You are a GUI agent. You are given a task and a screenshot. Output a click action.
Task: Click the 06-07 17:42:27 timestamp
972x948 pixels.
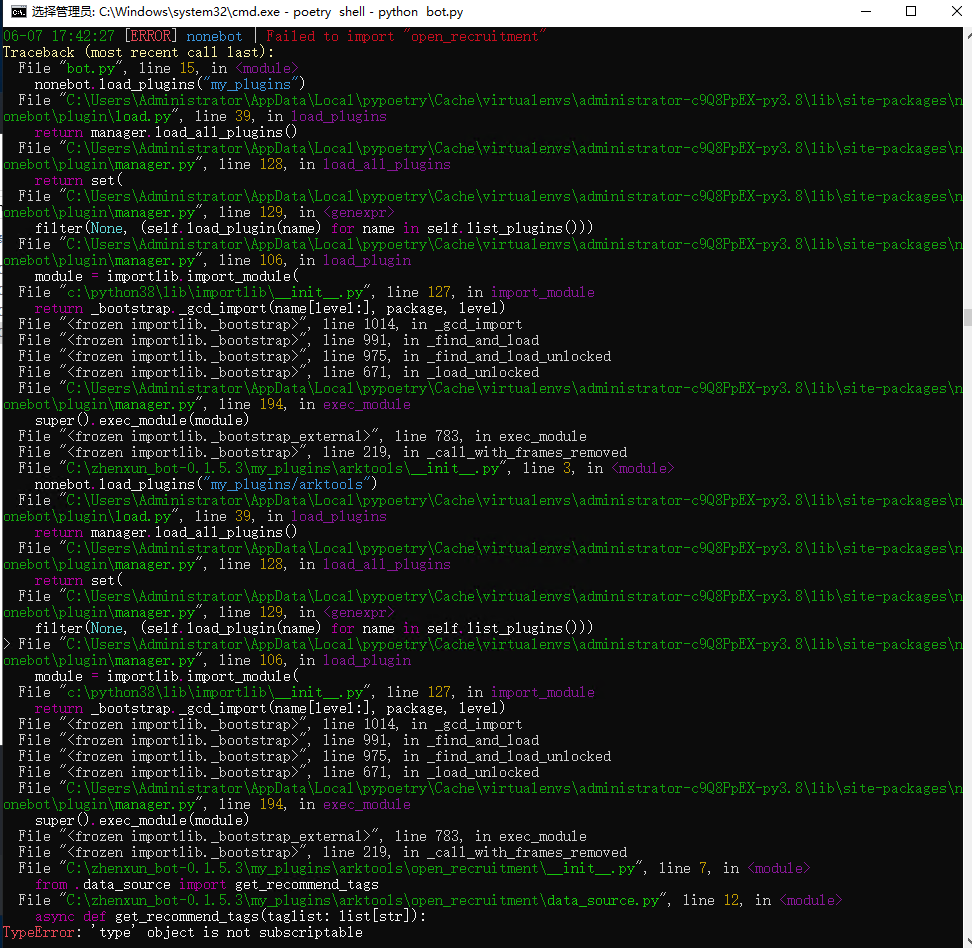point(59,37)
